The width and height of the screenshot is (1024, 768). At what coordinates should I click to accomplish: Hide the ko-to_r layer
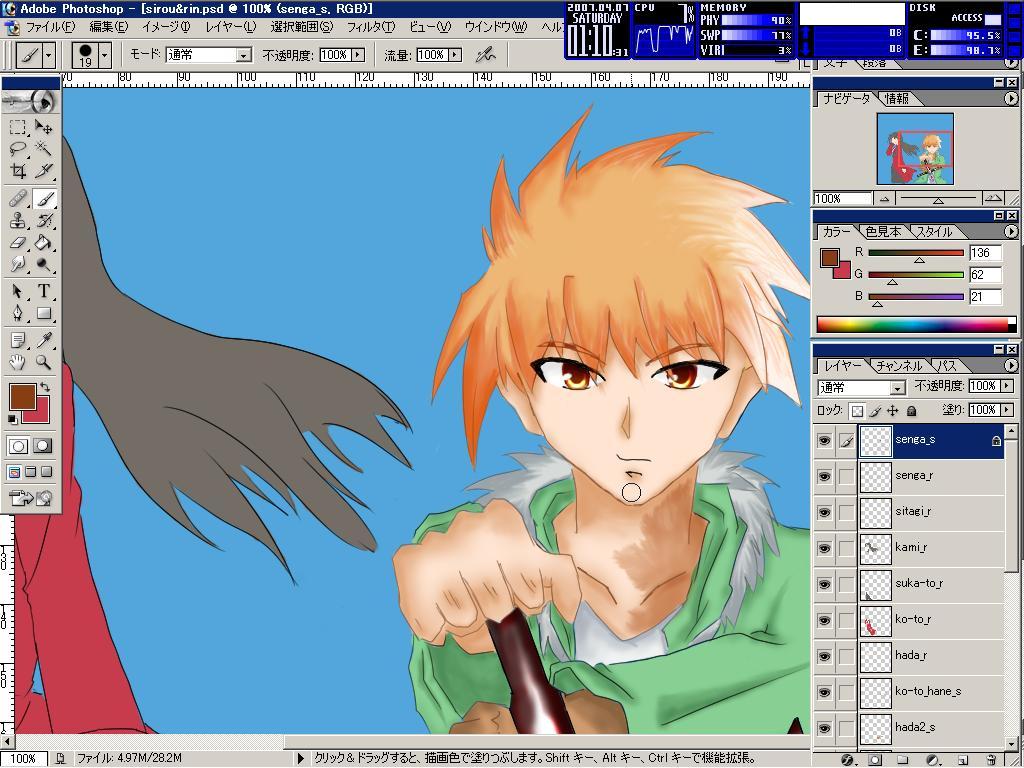pos(825,620)
